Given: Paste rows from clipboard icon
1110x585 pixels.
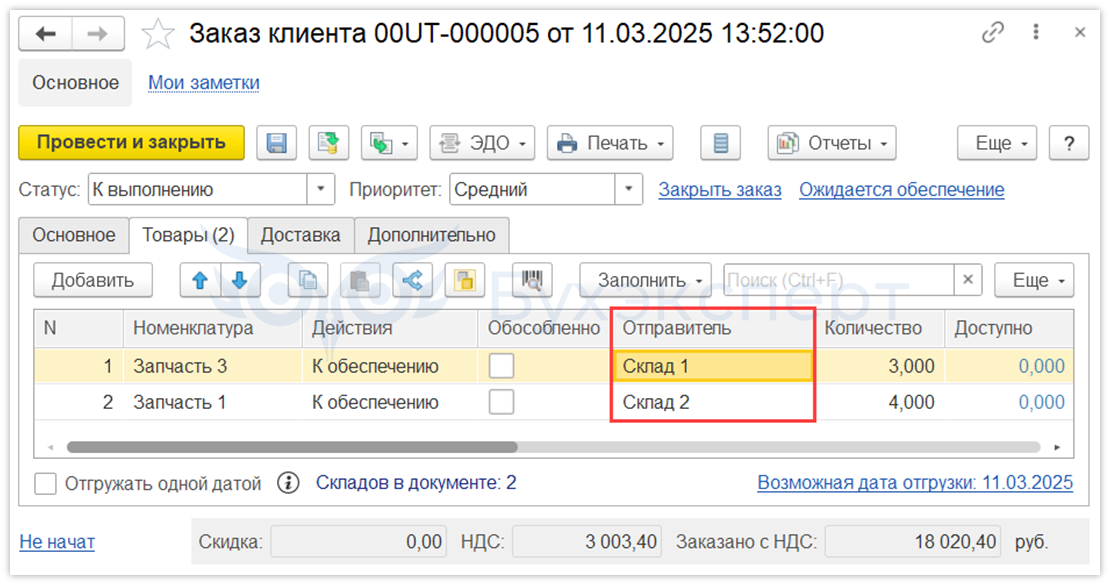Looking at the screenshot, I should click(360, 280).
